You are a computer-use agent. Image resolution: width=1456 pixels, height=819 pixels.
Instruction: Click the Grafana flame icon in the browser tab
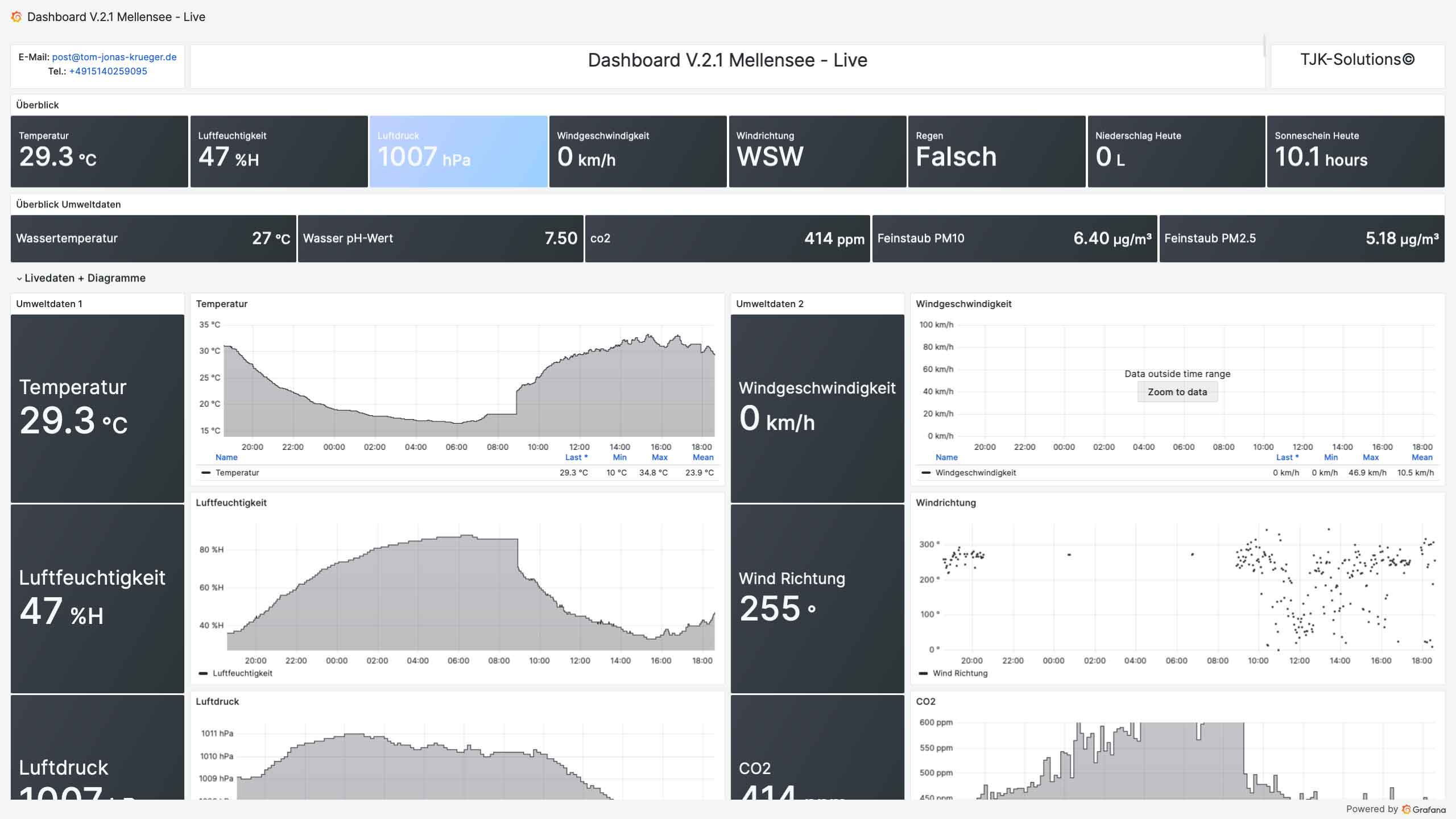click(16, 16)
